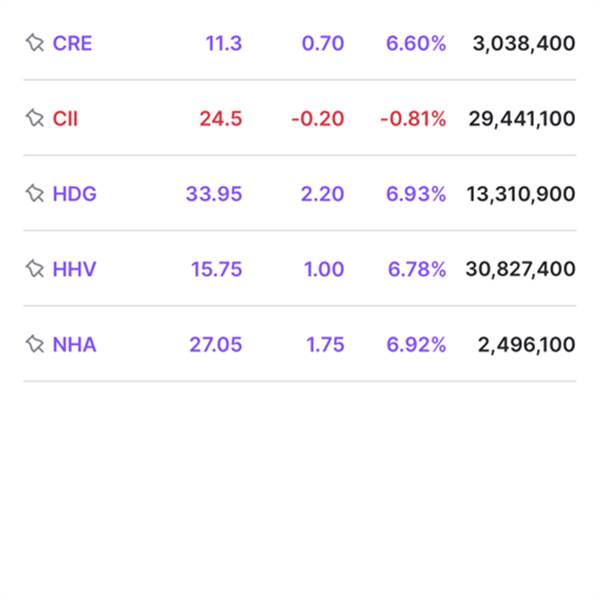This screenshot has height=600, width=600.
Task: Click CRE volume 3,038,400
Action: 524,43
